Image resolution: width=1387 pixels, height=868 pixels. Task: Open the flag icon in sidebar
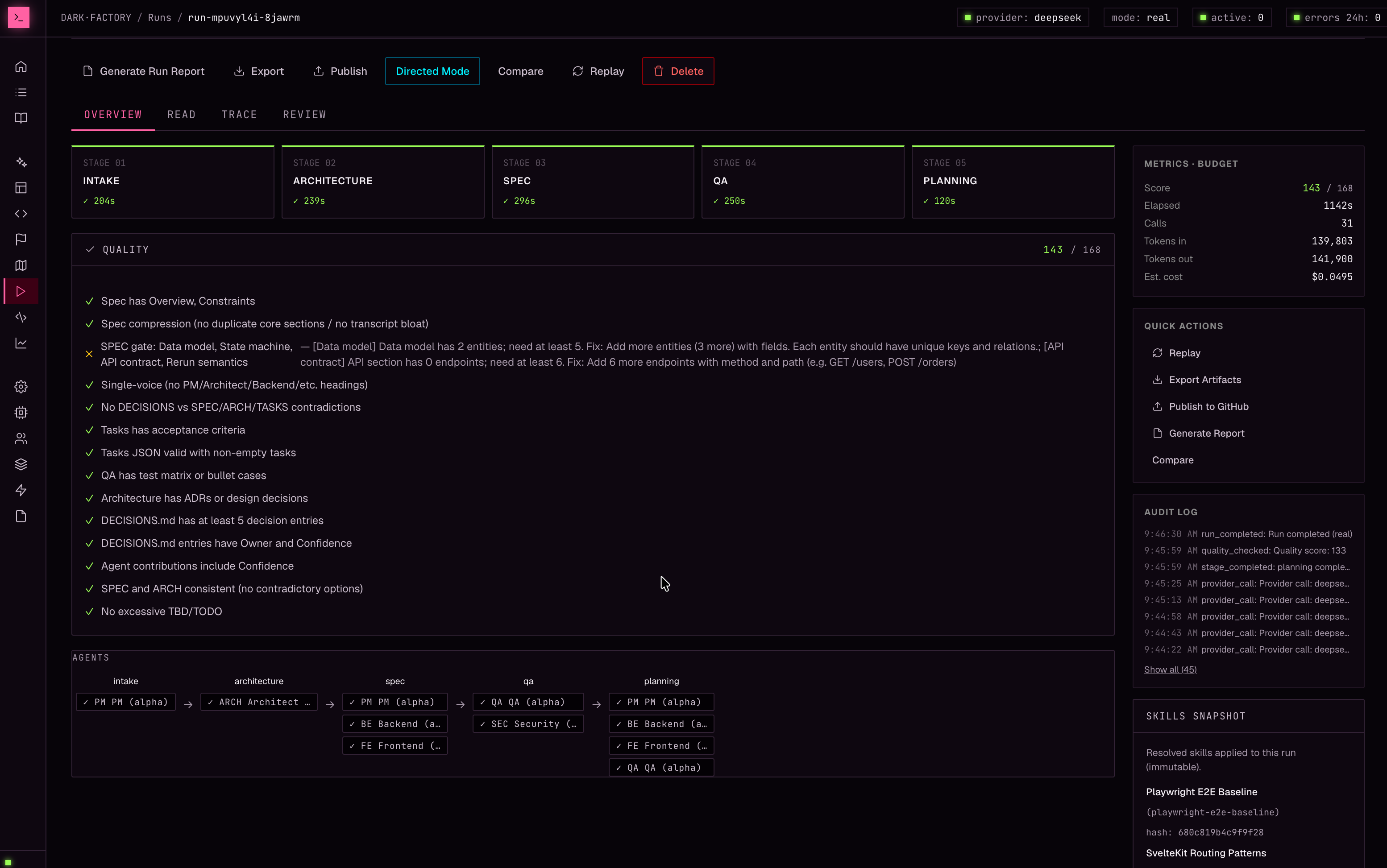[21, 240]
